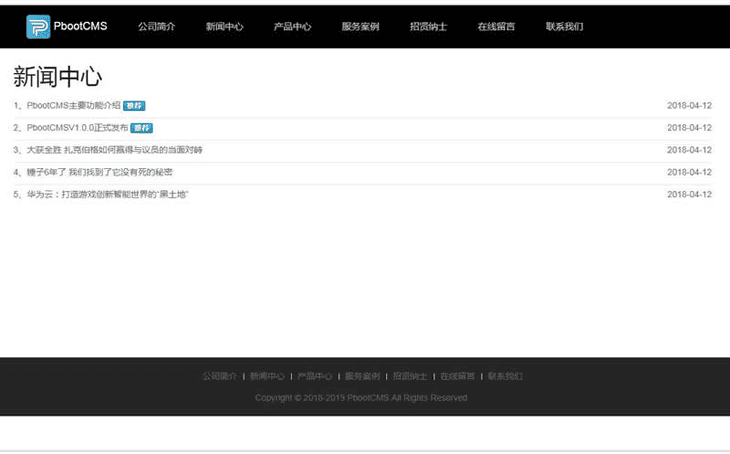Follow footer link 公司简介
730x454 pixels.
tap(219, 376)
